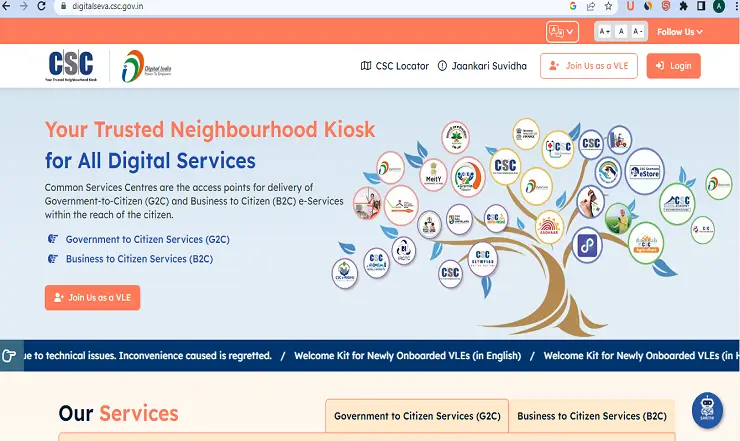740x441 pixels.
Task: Click the CSC Agriculture logo
Action: point(646,243)
